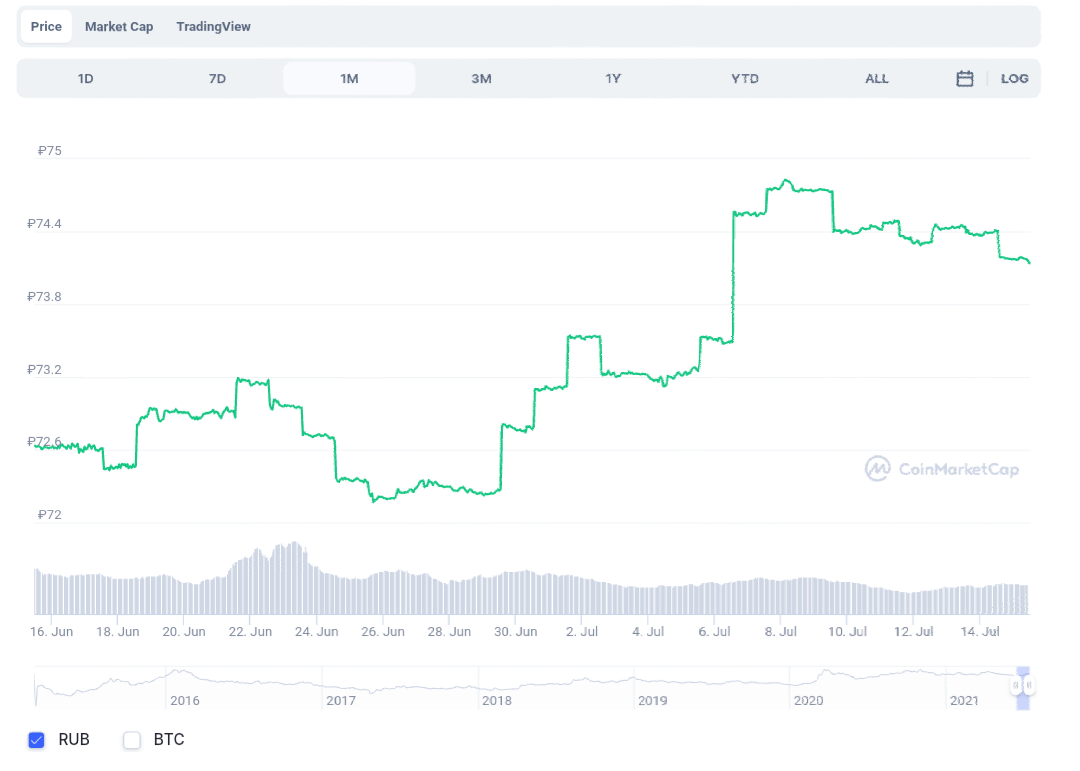Select the ALL timeframe

tap(876, 78)
